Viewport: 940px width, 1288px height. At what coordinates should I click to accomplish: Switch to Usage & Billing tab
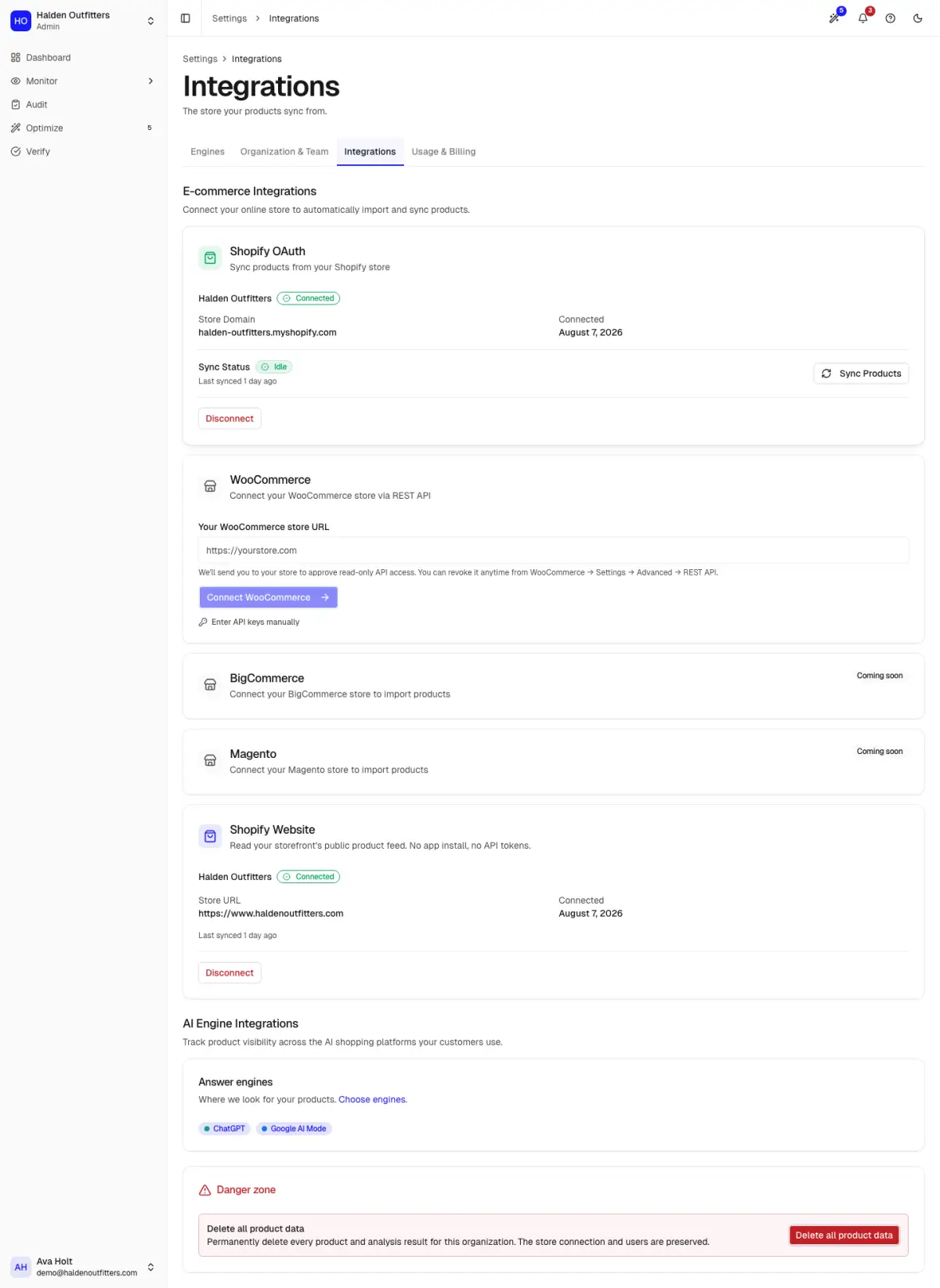click(x=443, y=152)
